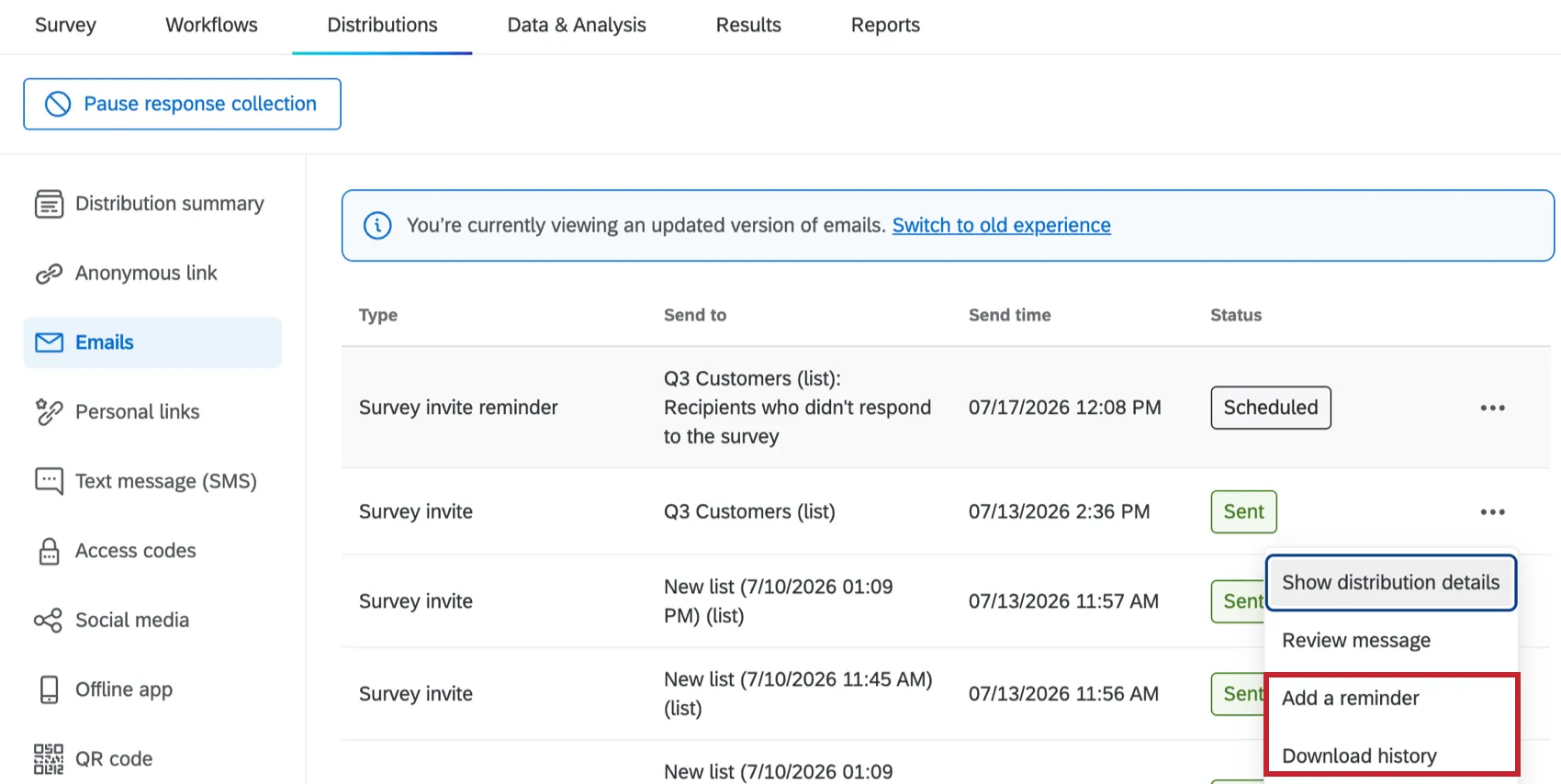Click New list (7/10/2026 11:45 AM) cell
Viewport: 1561px width, 784px height.
point(798,694)
